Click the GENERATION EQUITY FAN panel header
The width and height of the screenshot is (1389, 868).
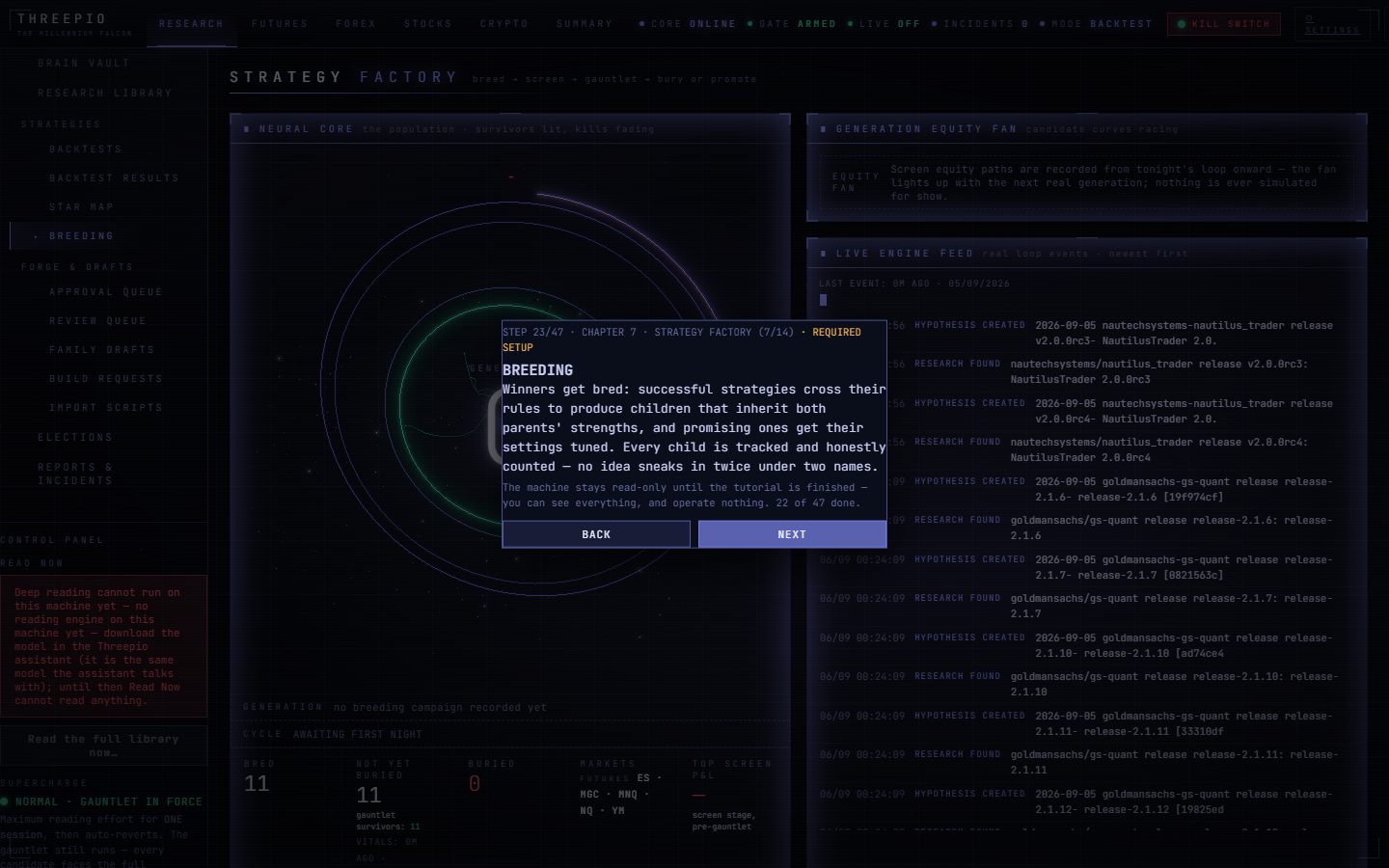(1086, 129)
